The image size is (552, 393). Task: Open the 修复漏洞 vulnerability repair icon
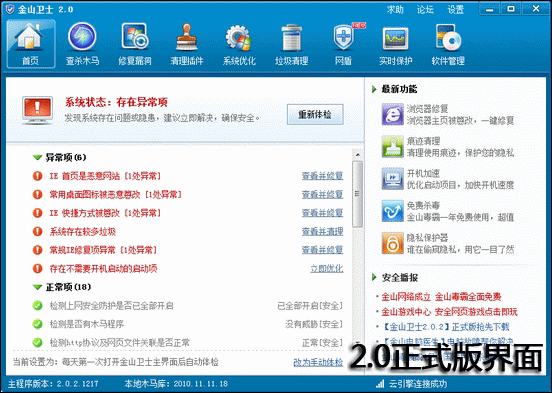134,37
